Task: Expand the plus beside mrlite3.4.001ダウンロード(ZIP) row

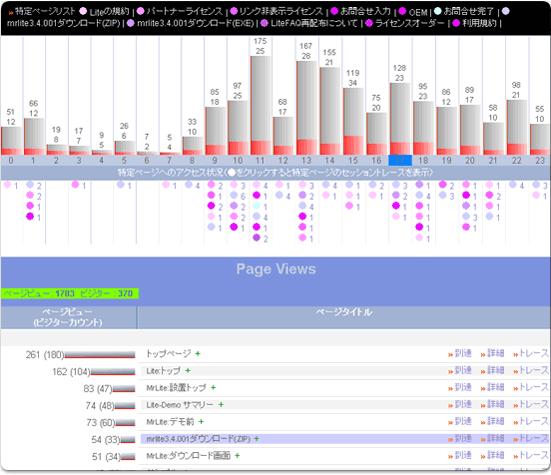Action: pos(257,438)
